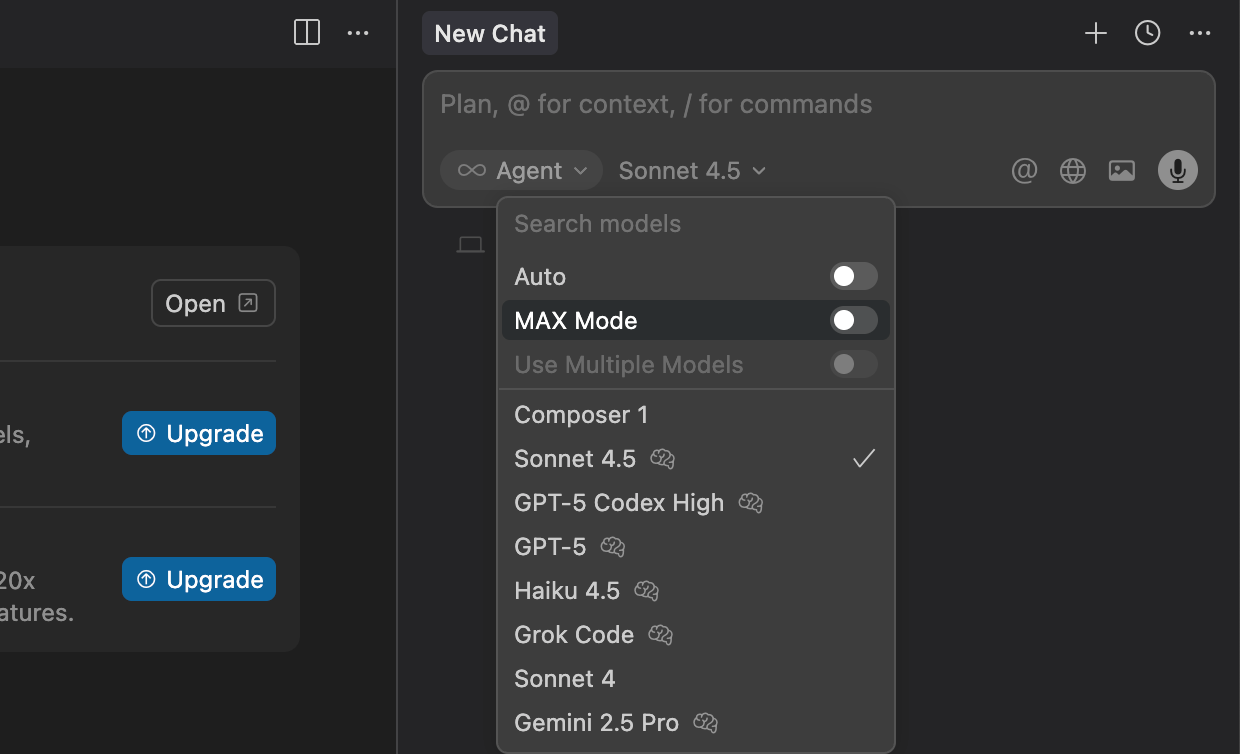This screenshot has height=754, width=1240.
Task: Click the Open button
Action: (x=213, y=304)
